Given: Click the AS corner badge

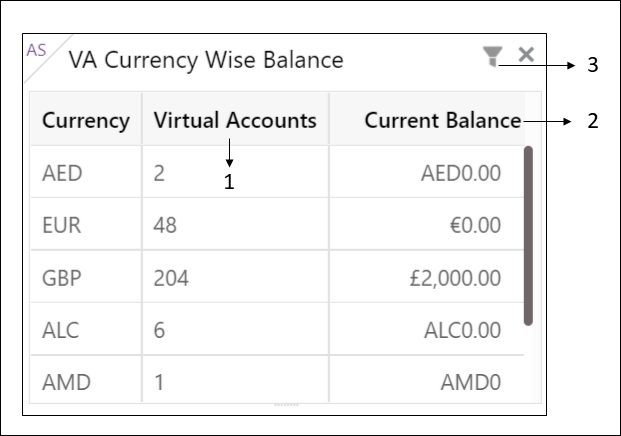Looking at the screenshot, I should [36, 50].
